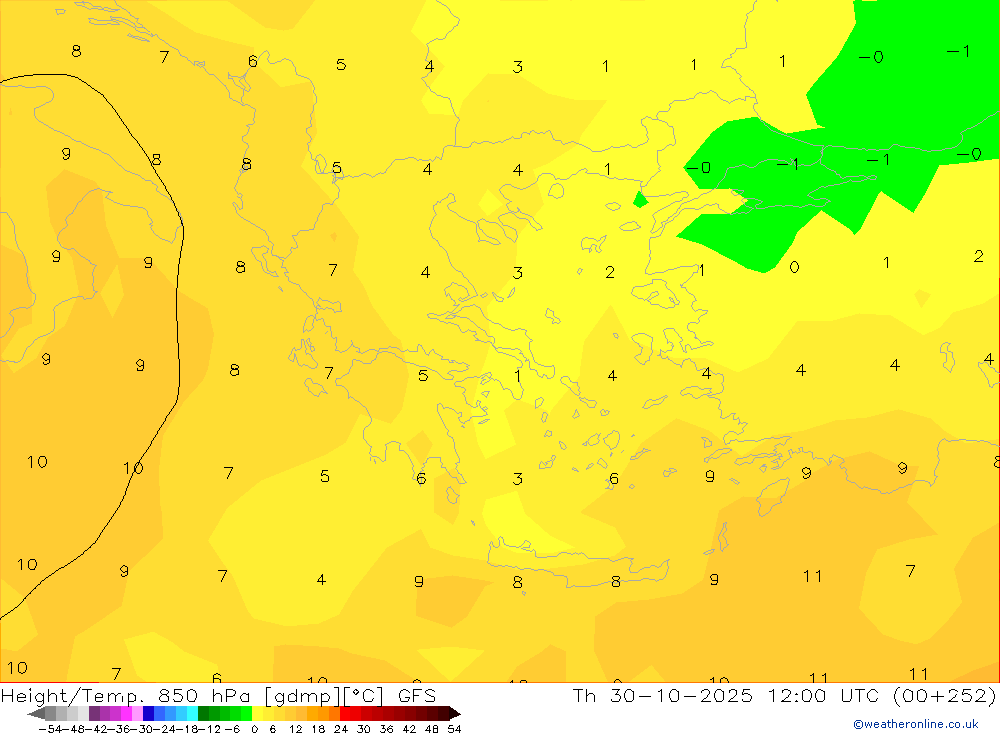Viewport: 1000px width, 733px height.
Task: Click the '54' legend label
Action: tap(455, 729)
